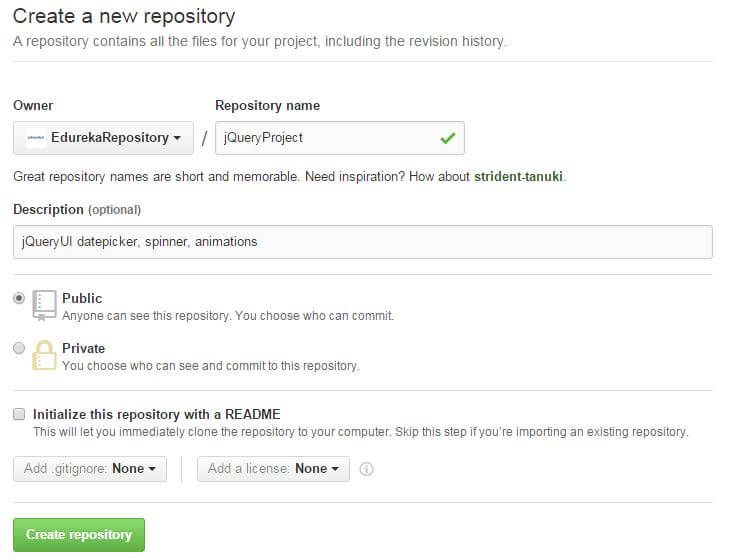Use the strident-tanuki name suggestion
Screen dimensions: 740x559
518,177
